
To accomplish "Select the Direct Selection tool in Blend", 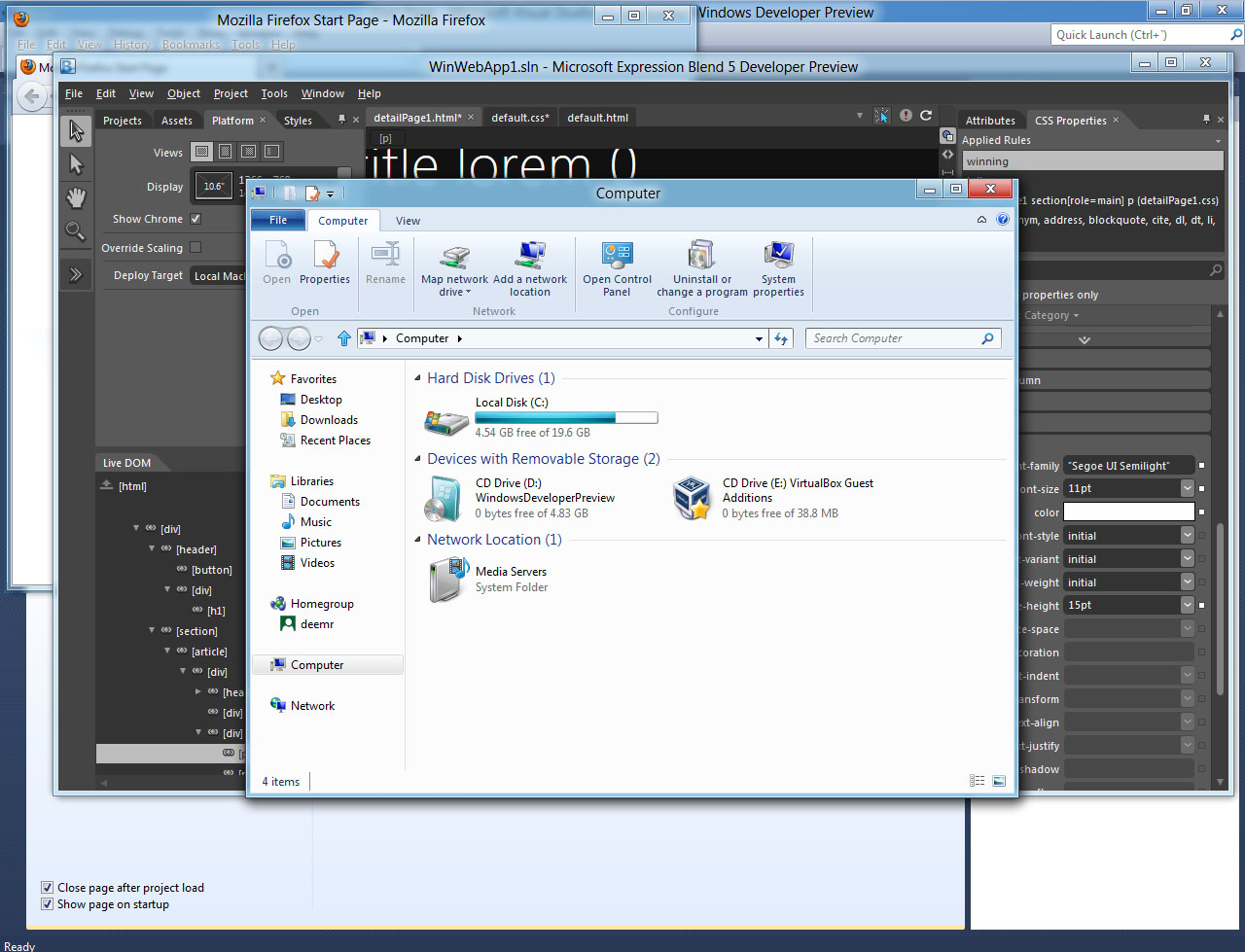I will [76, 164].
